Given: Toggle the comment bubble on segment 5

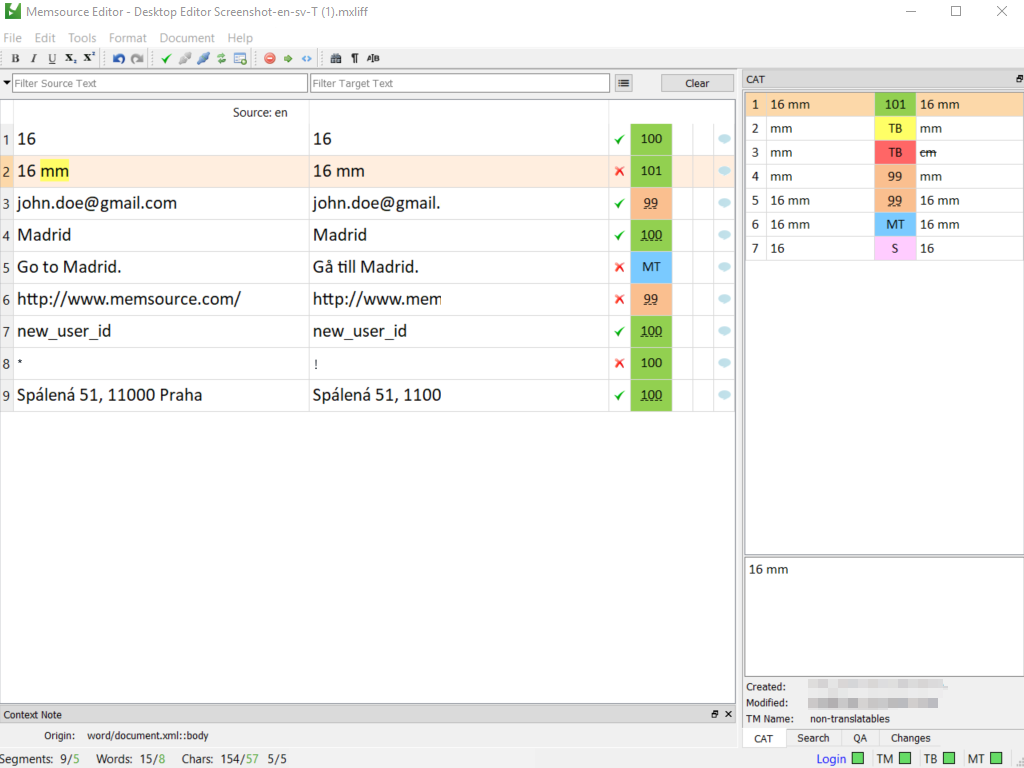Looking at the screenshot, I should coord(723,267).
